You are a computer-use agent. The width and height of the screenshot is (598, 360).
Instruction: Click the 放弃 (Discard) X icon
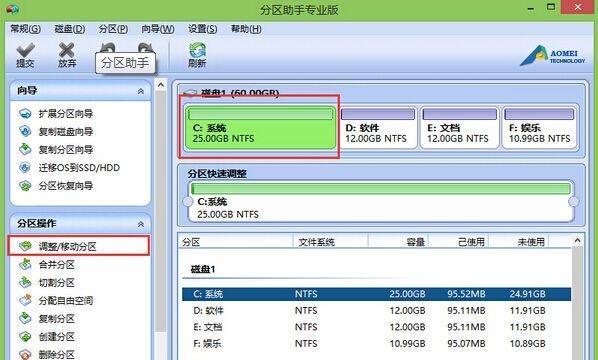(67, 50)
